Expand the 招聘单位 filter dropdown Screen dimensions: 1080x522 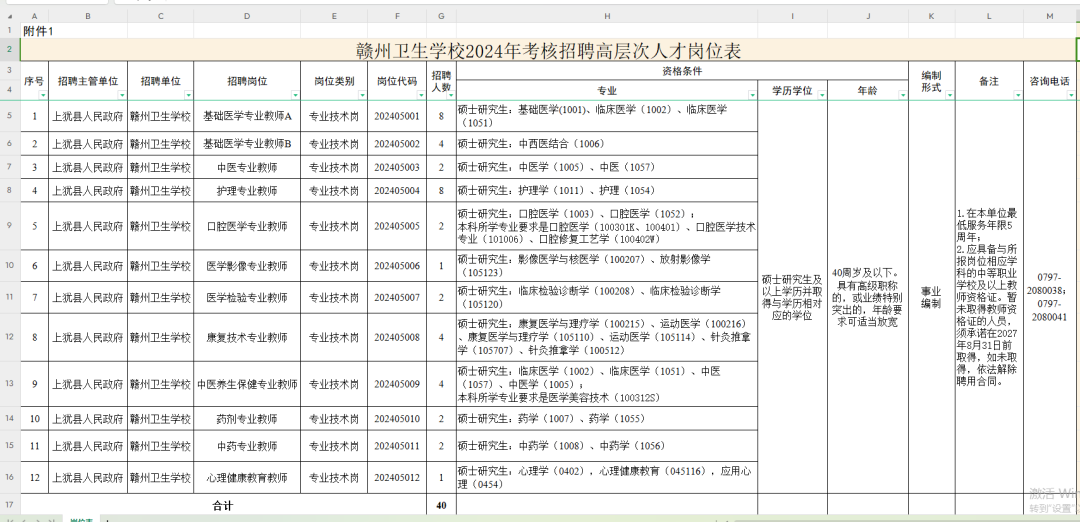[189, 95]
